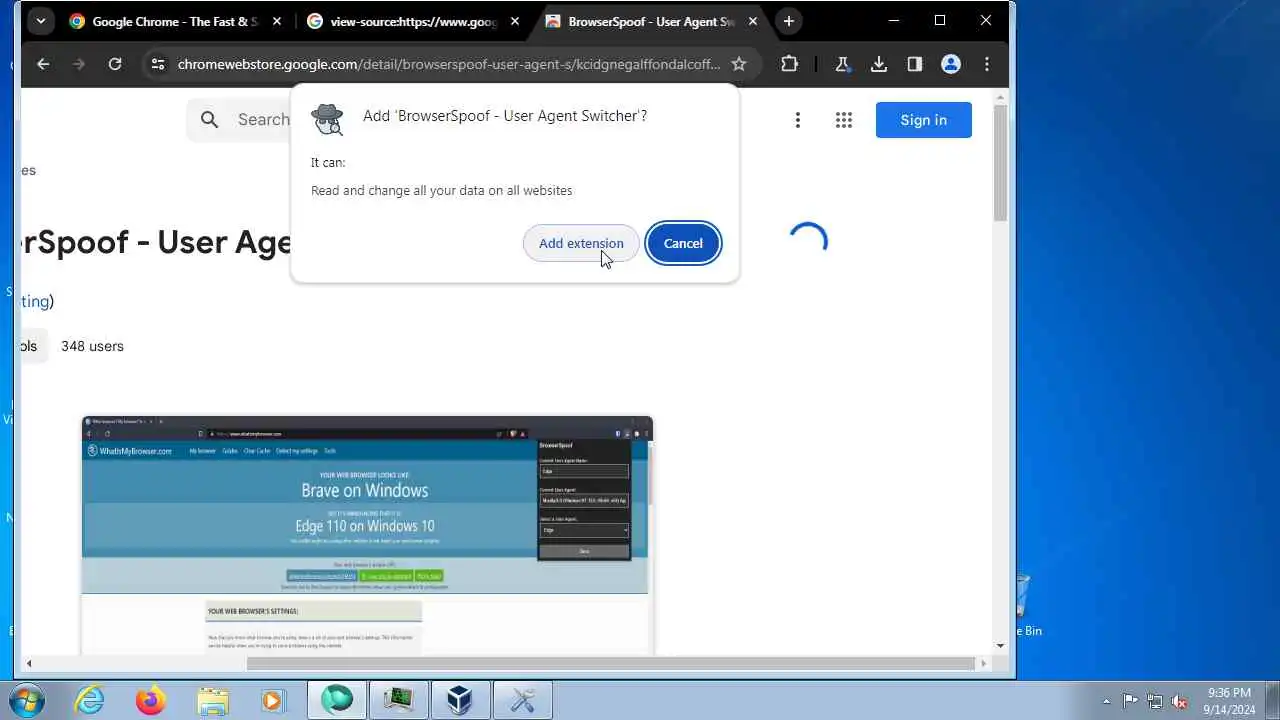Open the web store three-dot menu
Viewport: 1280px width, 720px height.
(797, 120)
